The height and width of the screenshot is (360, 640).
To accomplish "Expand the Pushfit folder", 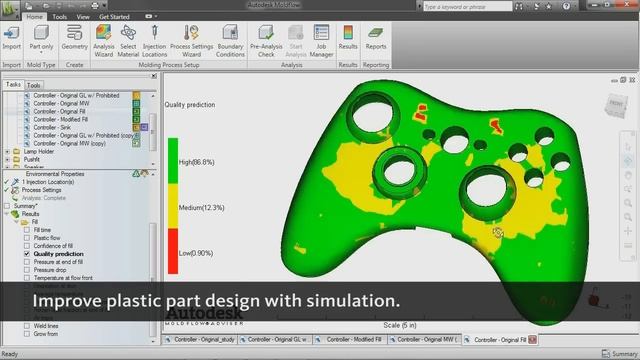I will tap(7, 160).
